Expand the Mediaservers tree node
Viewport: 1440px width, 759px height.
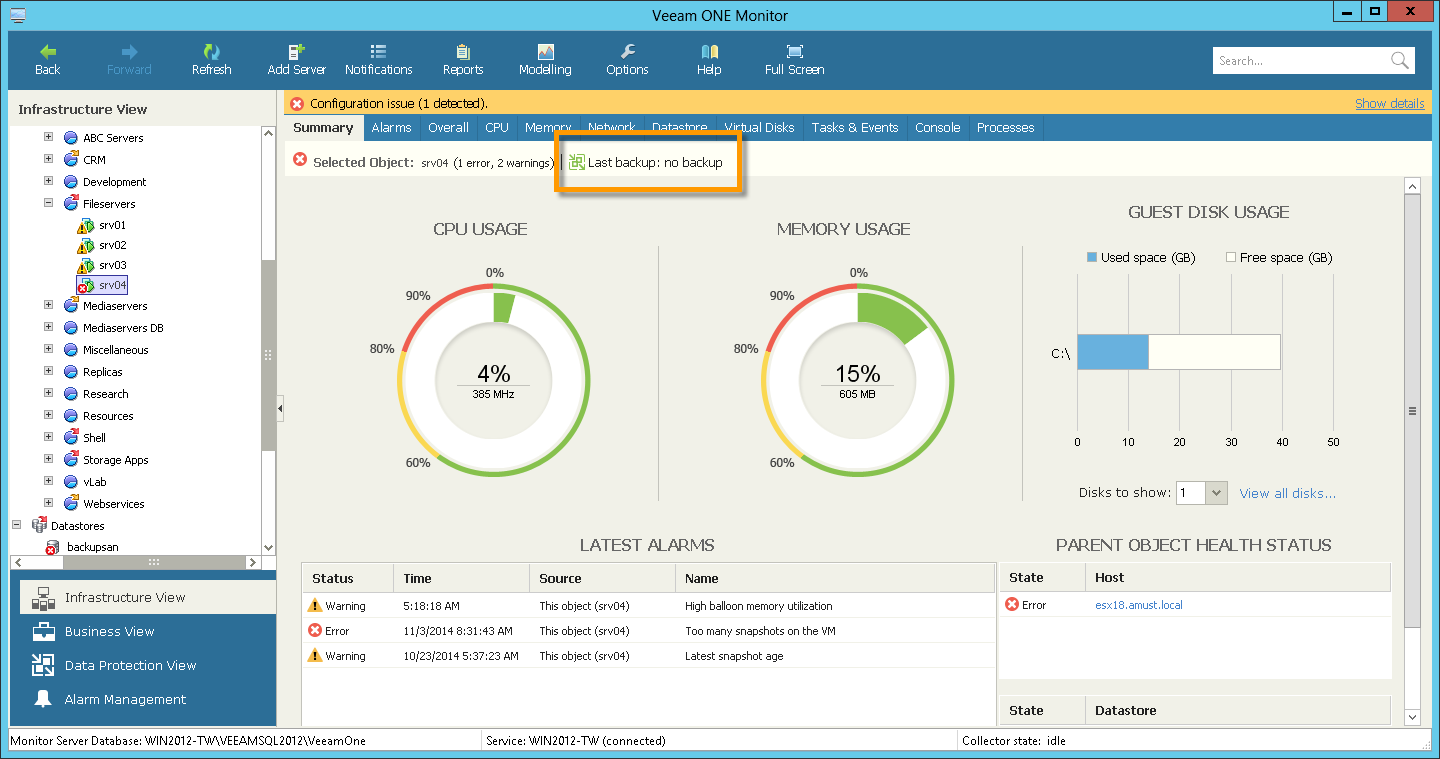(x=47, y=305)
